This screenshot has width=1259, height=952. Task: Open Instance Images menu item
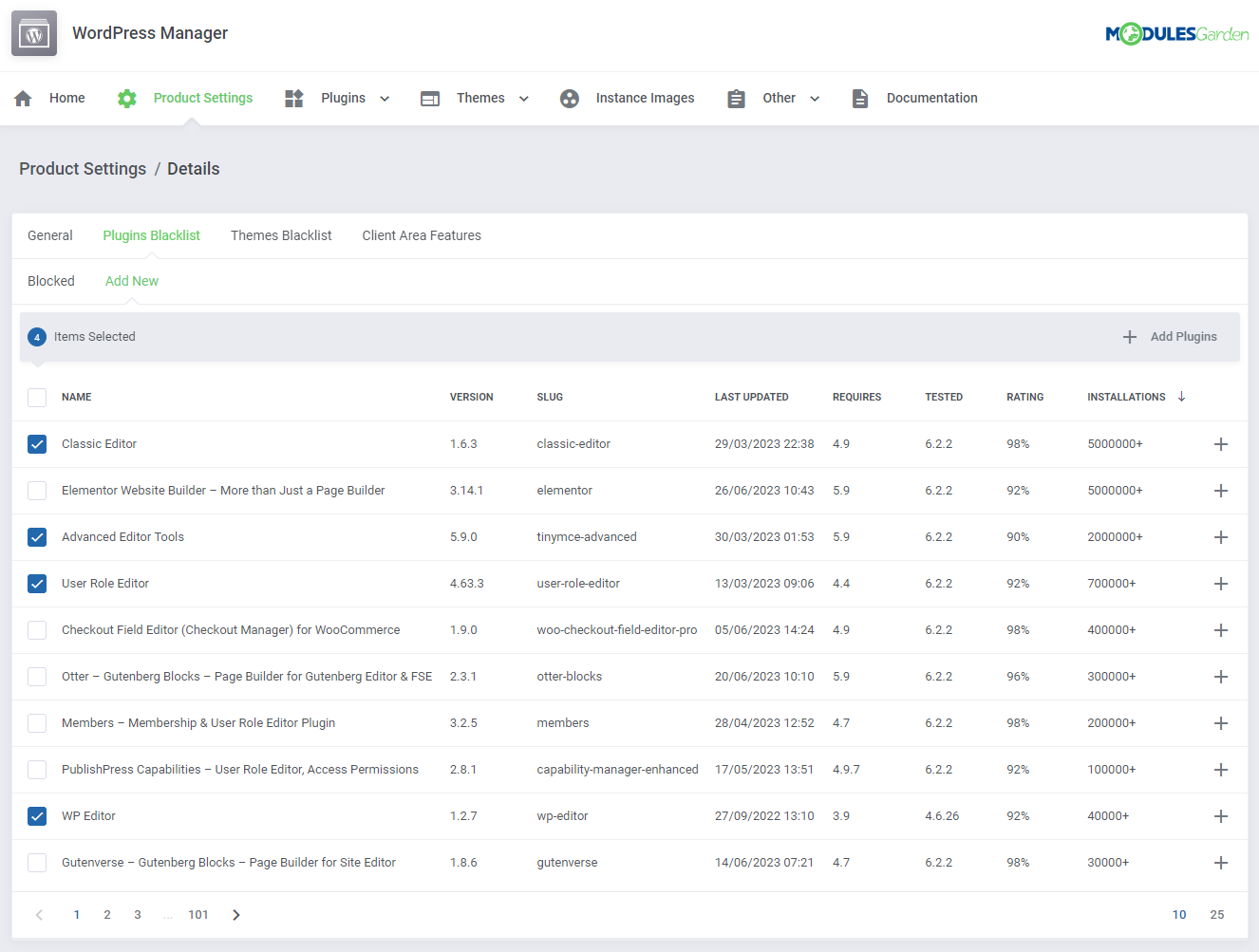(x=646, y=98)
